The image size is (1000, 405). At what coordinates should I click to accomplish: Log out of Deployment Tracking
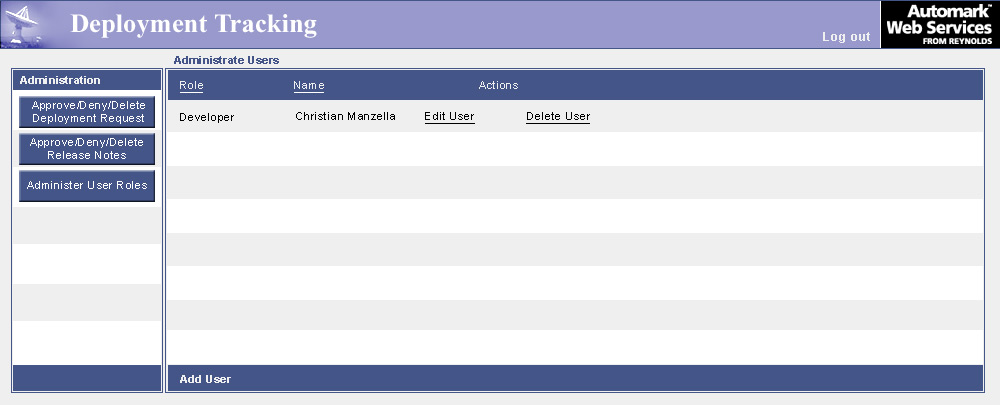click(x=846, y=36)
